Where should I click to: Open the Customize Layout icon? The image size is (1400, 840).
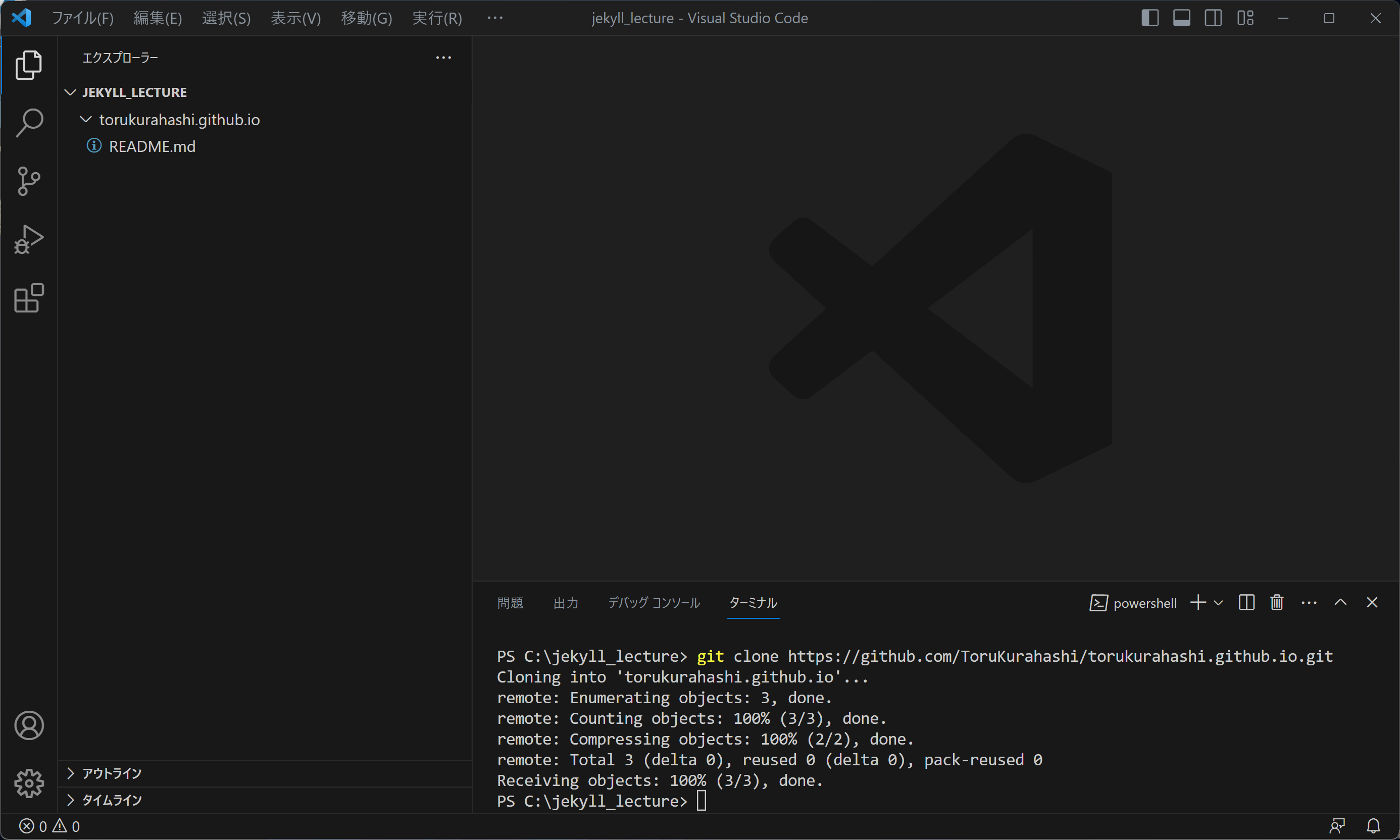(x=1245, y=18)
